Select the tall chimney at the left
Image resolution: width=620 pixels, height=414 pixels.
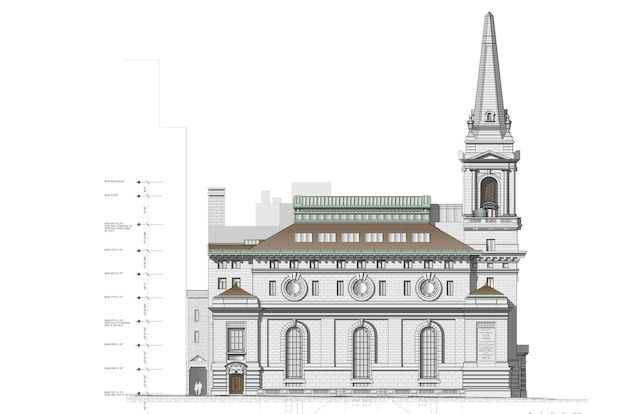pos(216,213)
